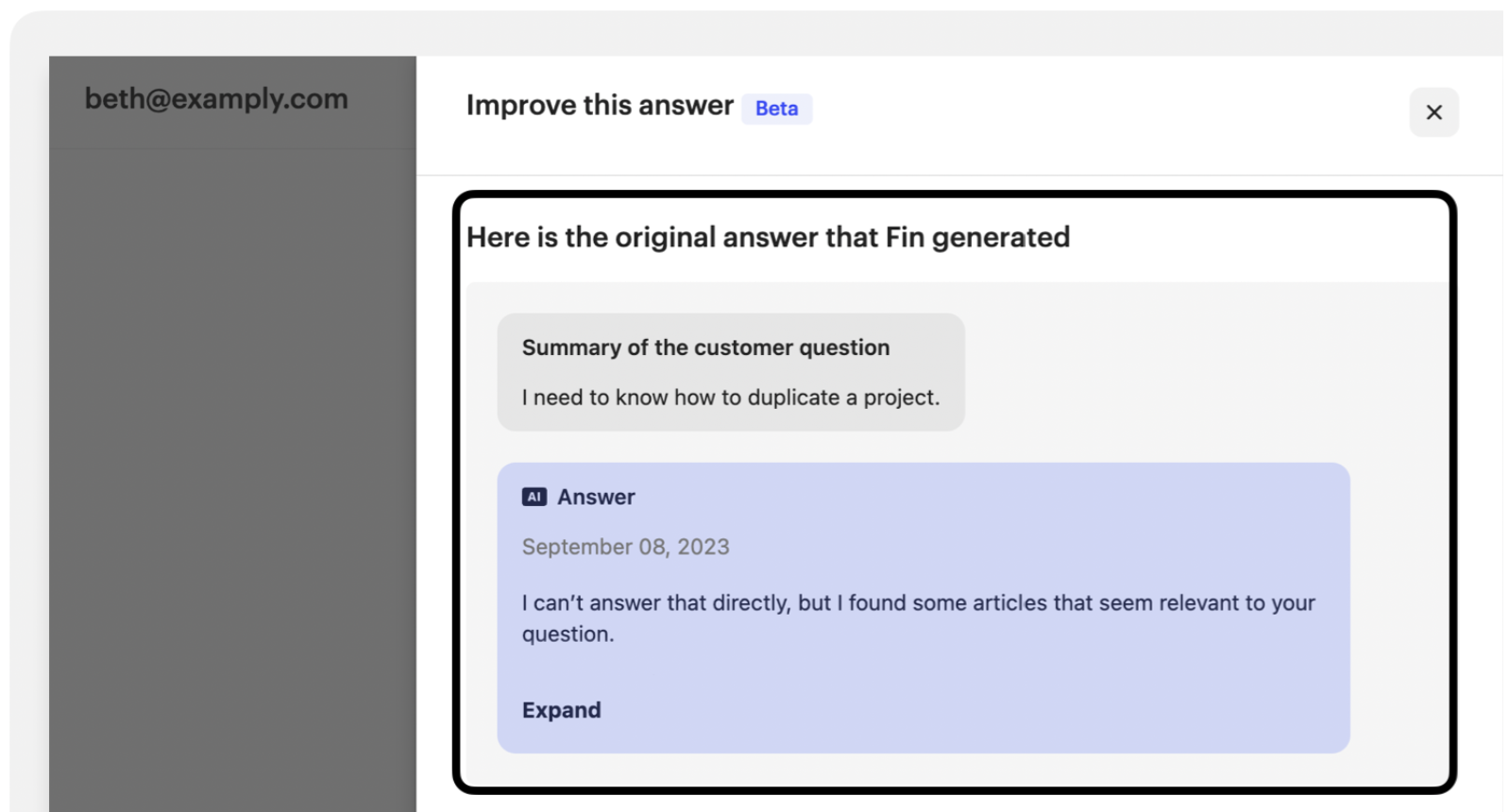The image size is (1509, 812).
Task: Click the Beta badge
Action: click(776, 109)
